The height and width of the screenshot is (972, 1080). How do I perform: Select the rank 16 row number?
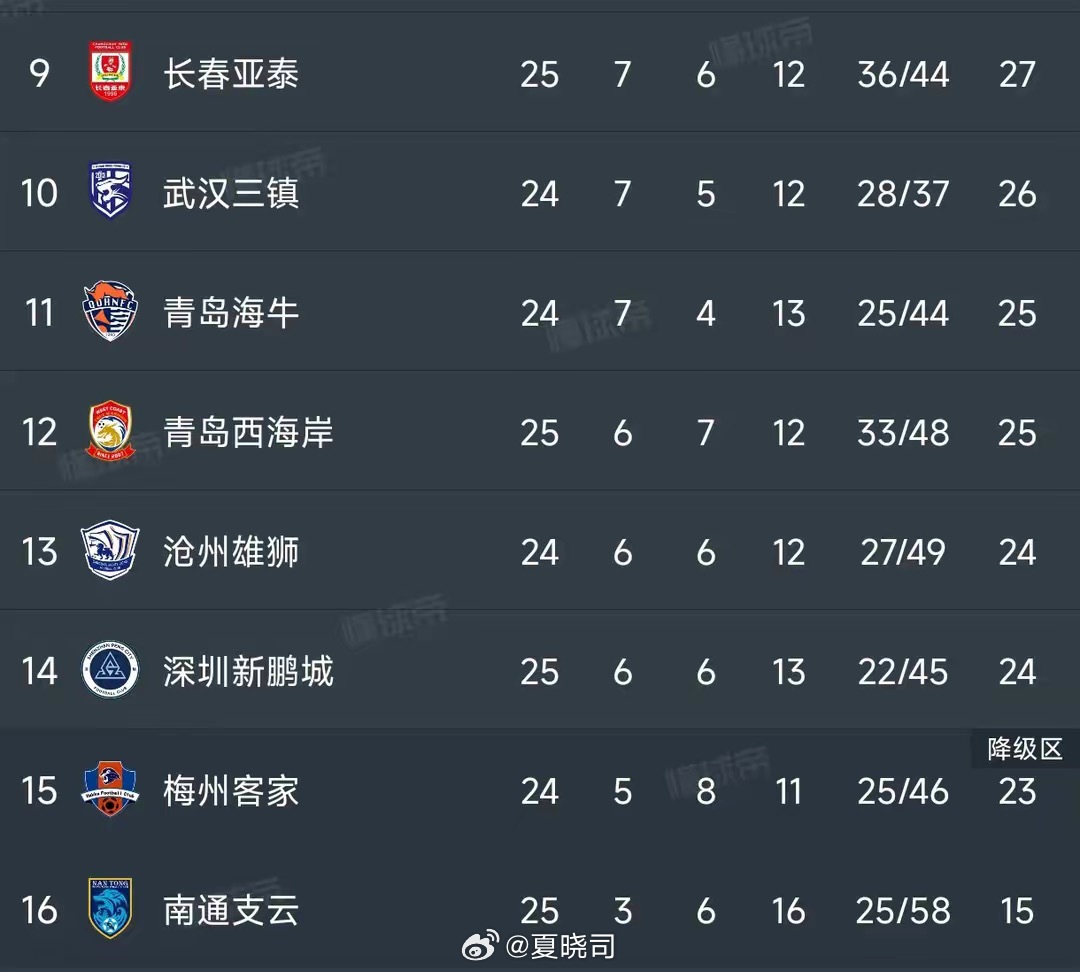point(39,910)
